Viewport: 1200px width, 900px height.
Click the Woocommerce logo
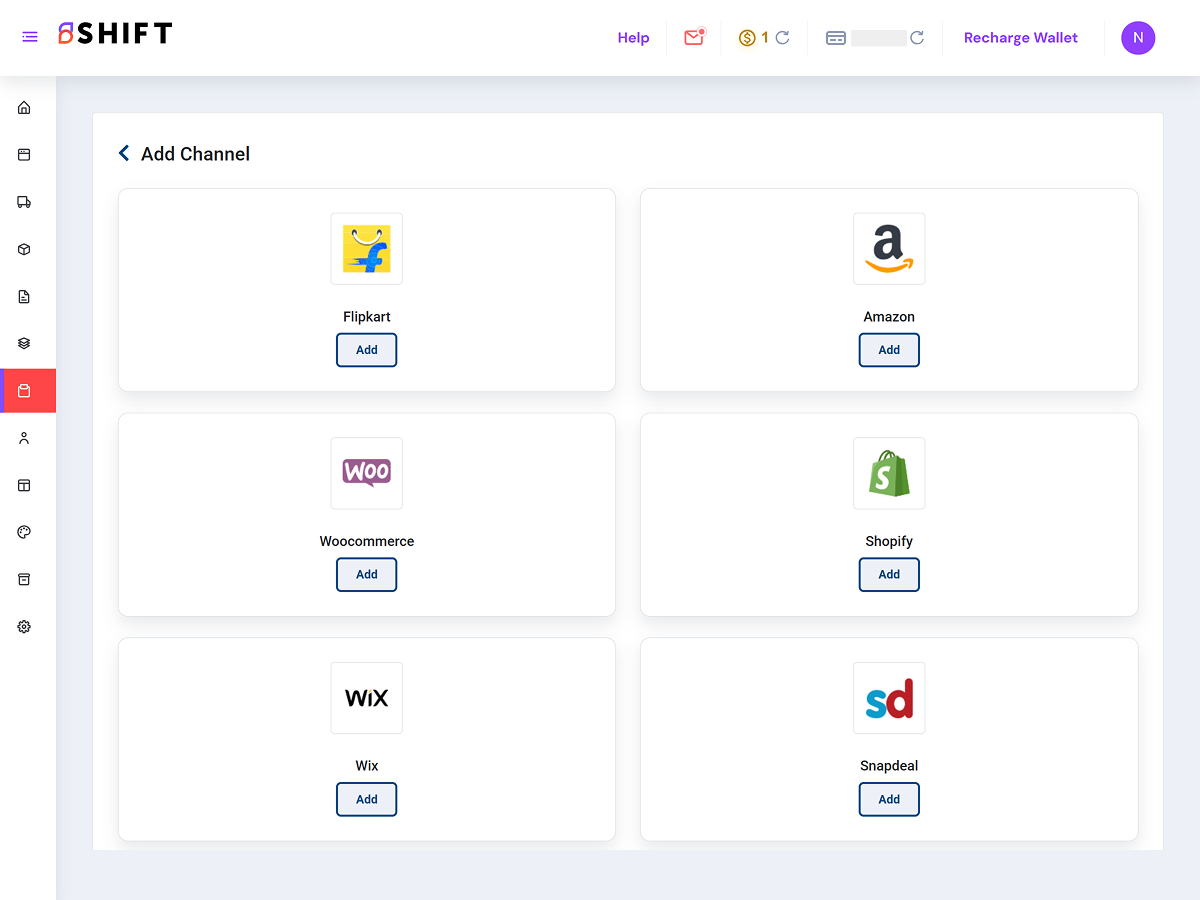(367, 473)
